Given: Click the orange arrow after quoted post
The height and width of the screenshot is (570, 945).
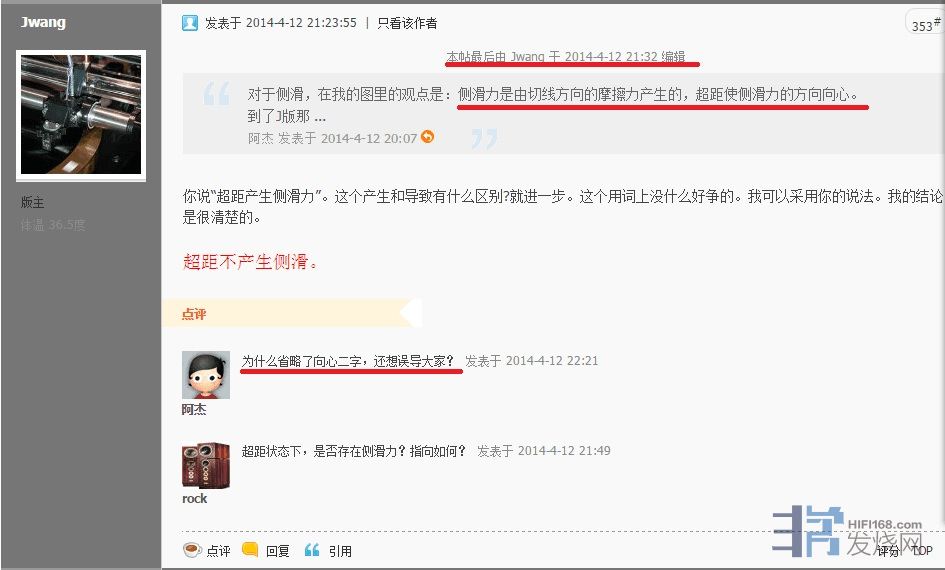Looking at the screenshot, I should click(427, 137).
